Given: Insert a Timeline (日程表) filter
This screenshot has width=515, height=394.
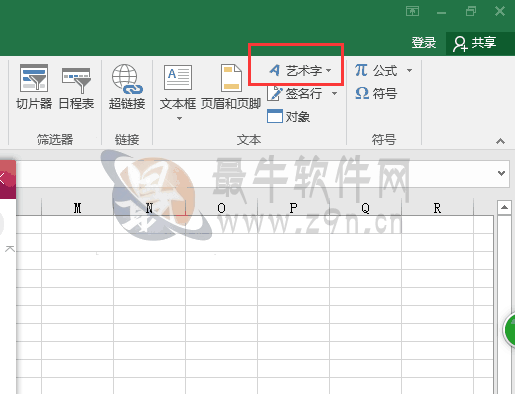Looking at the screenshot, I should point(76,87).
